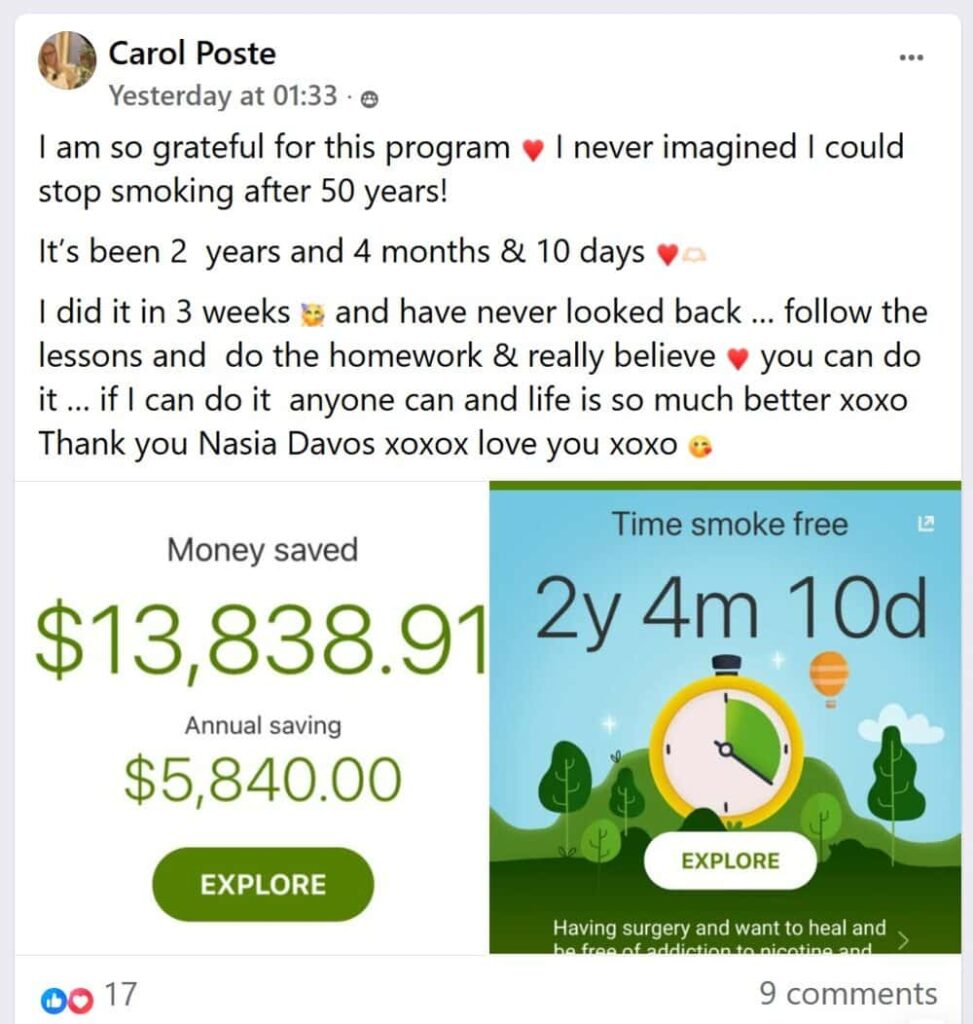This screenshot has height=1024, width=973.
Task: Click the hot air balloon icon
Action: (829, 679)
